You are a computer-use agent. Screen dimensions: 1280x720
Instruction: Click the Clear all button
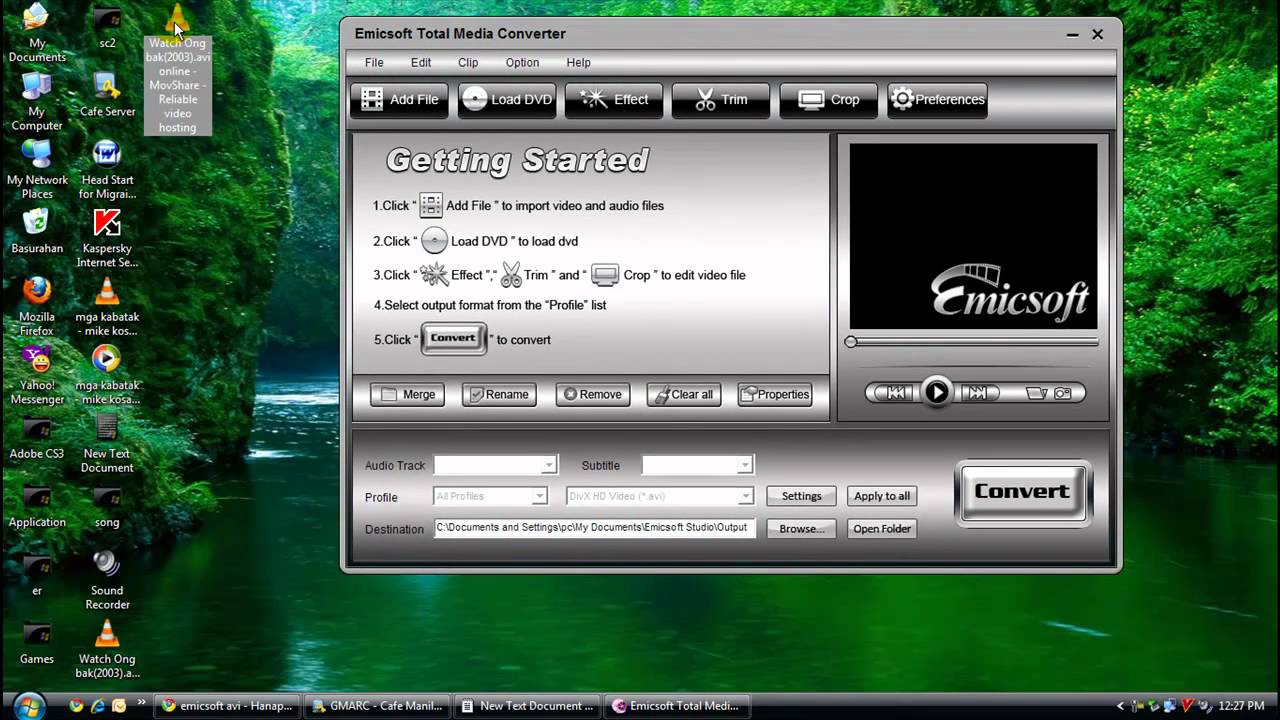point(684,394)
